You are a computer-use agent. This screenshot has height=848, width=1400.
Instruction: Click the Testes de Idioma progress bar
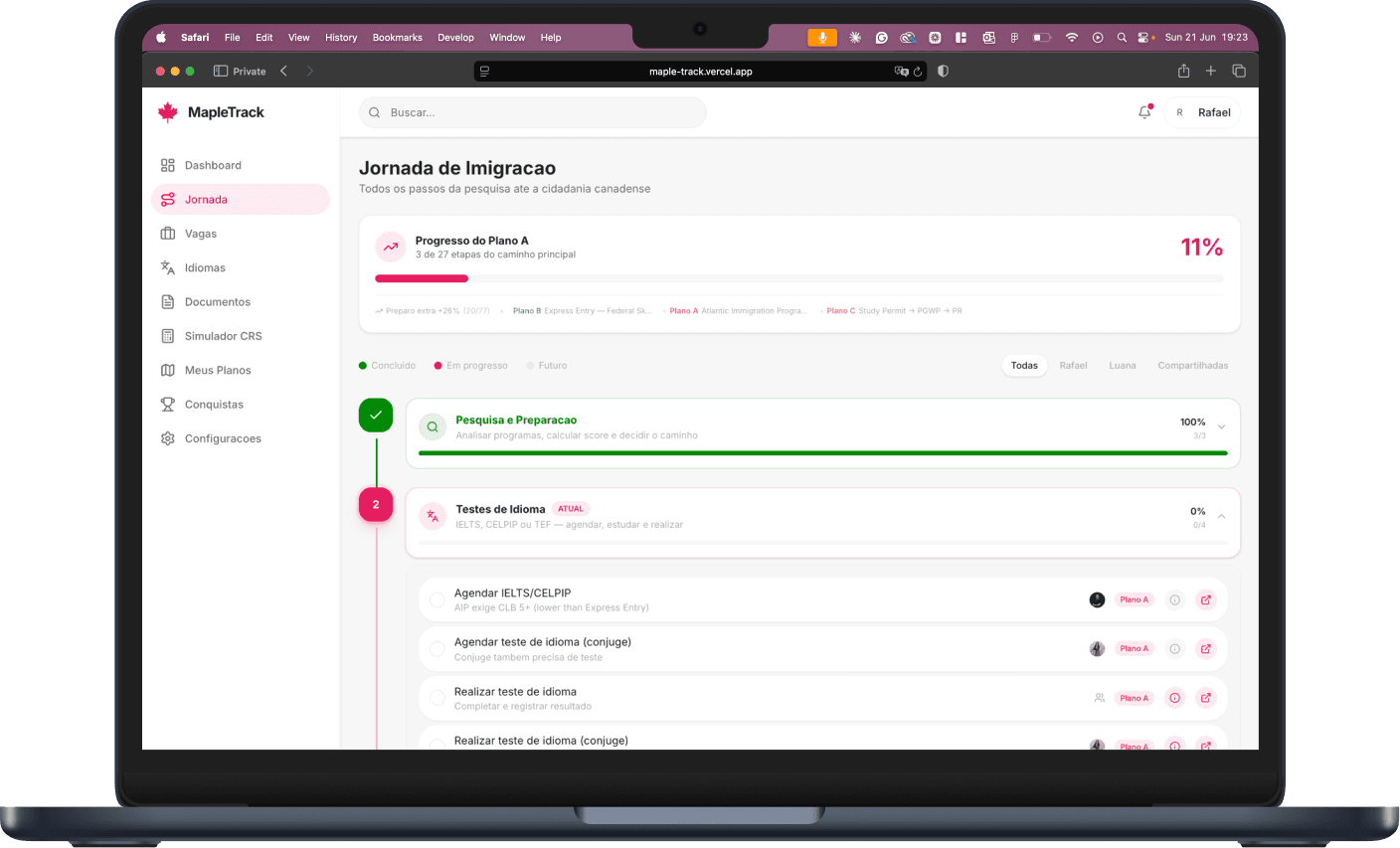(823, 542)
